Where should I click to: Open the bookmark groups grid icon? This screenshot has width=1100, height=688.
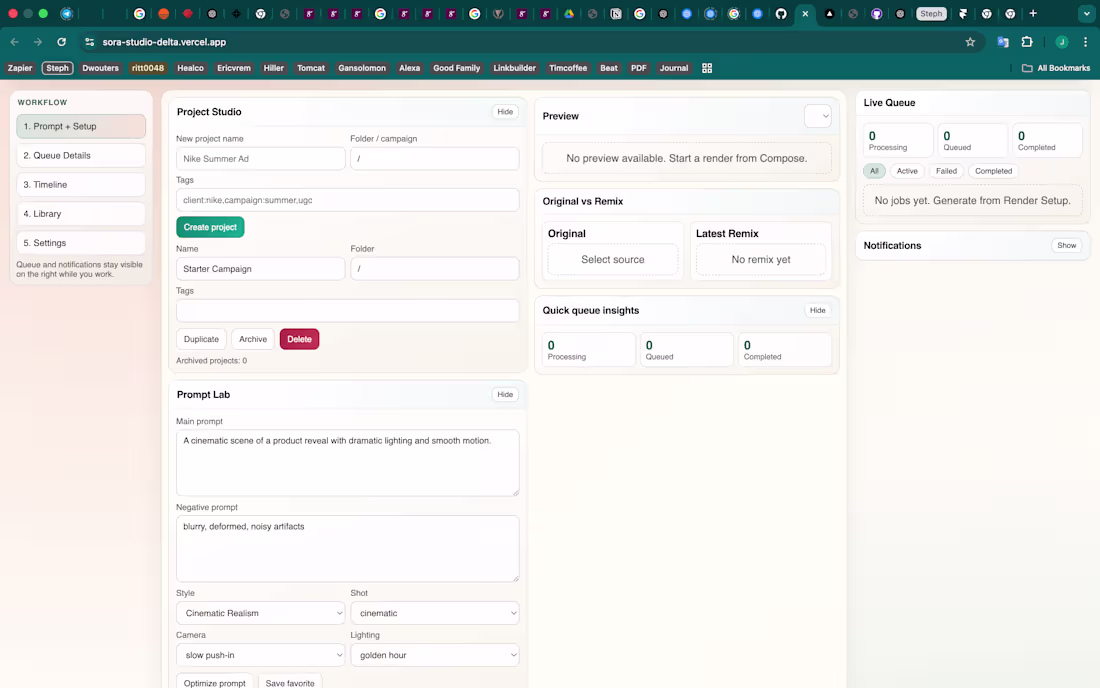click(707, 68)
